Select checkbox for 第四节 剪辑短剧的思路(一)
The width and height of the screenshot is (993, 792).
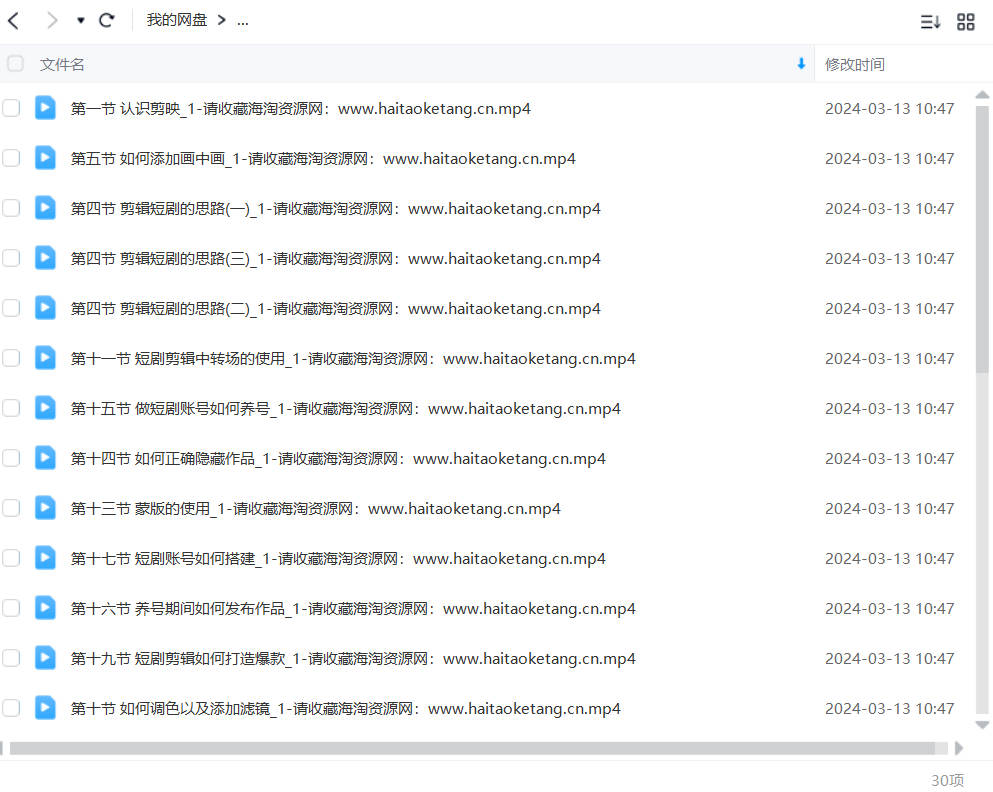pyautogui.click(x=11, y=208)
